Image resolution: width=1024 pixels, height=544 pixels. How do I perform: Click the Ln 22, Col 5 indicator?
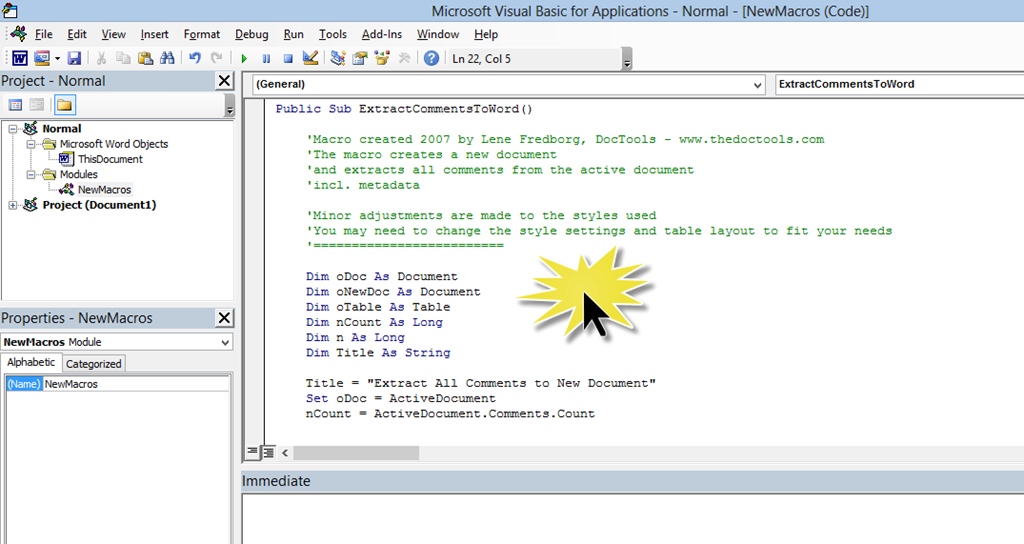[481, 59]
